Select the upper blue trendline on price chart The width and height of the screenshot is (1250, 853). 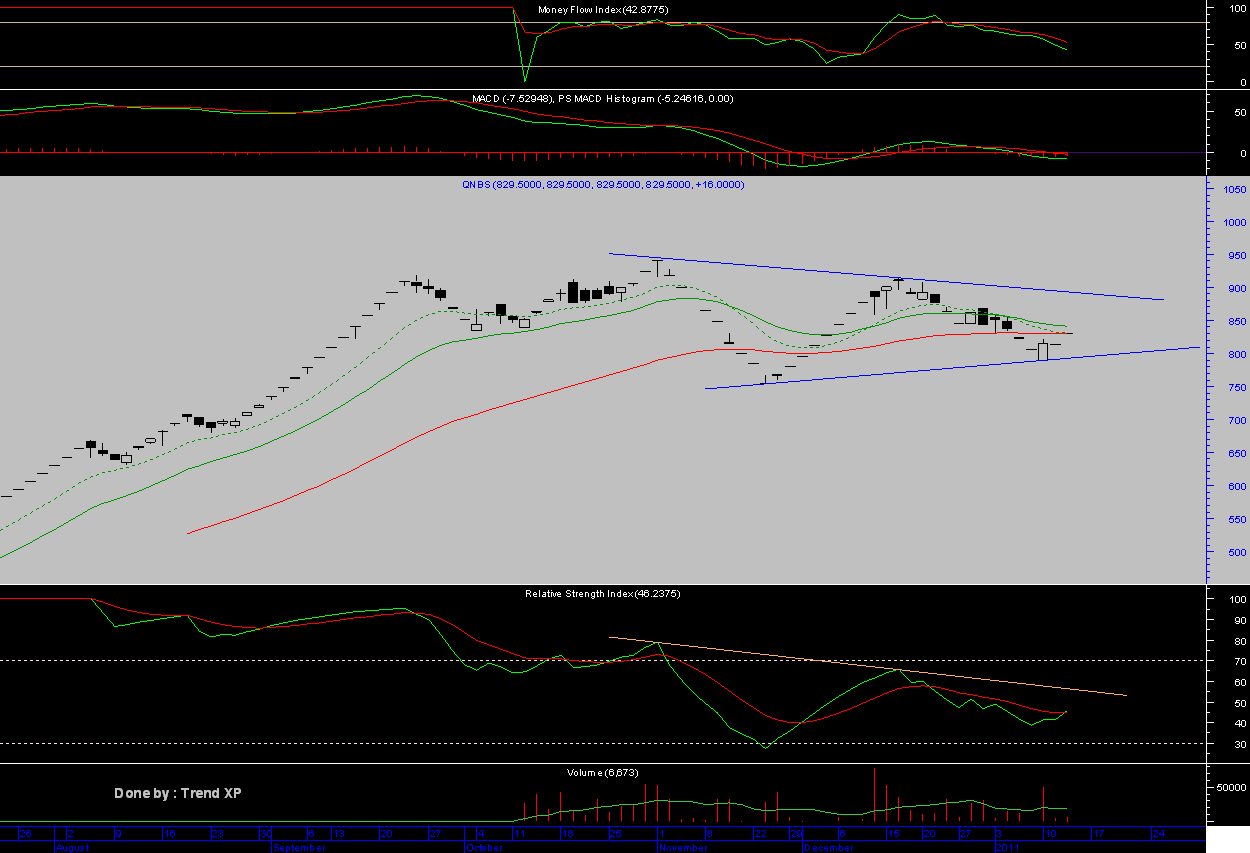pyautogui.click(x=886, y=276)
